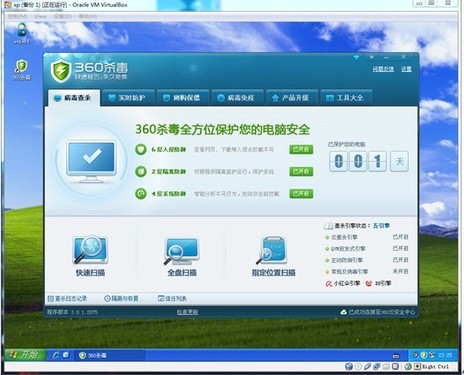Click the BD引擎 BitDefender icon

[369, 283]
